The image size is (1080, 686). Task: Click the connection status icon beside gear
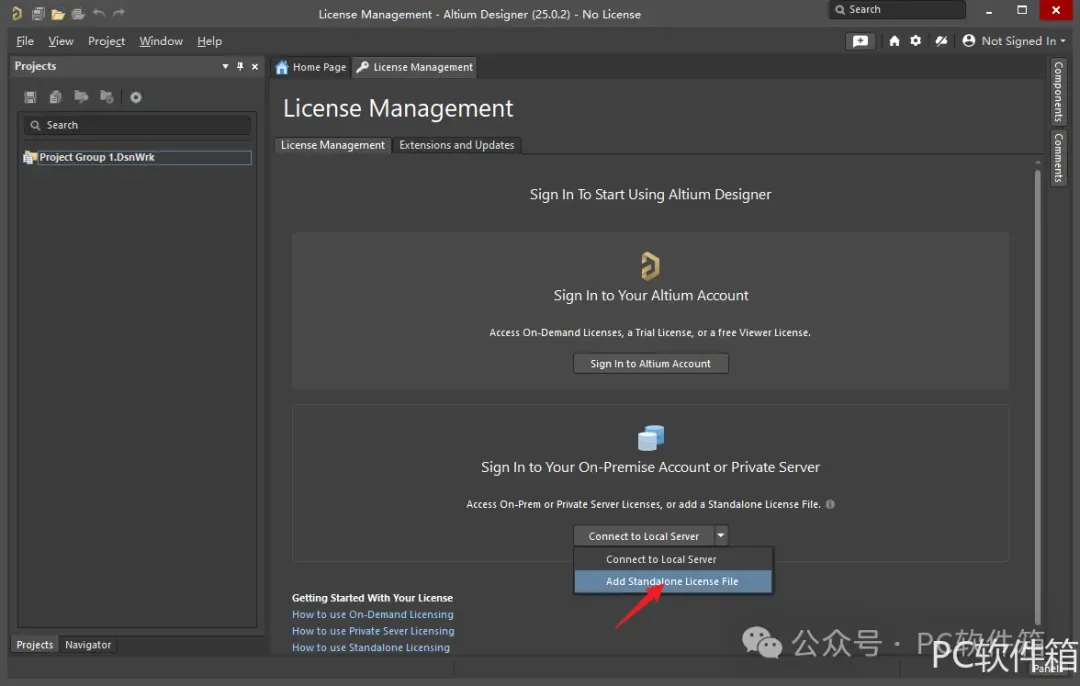click(941, 41)
